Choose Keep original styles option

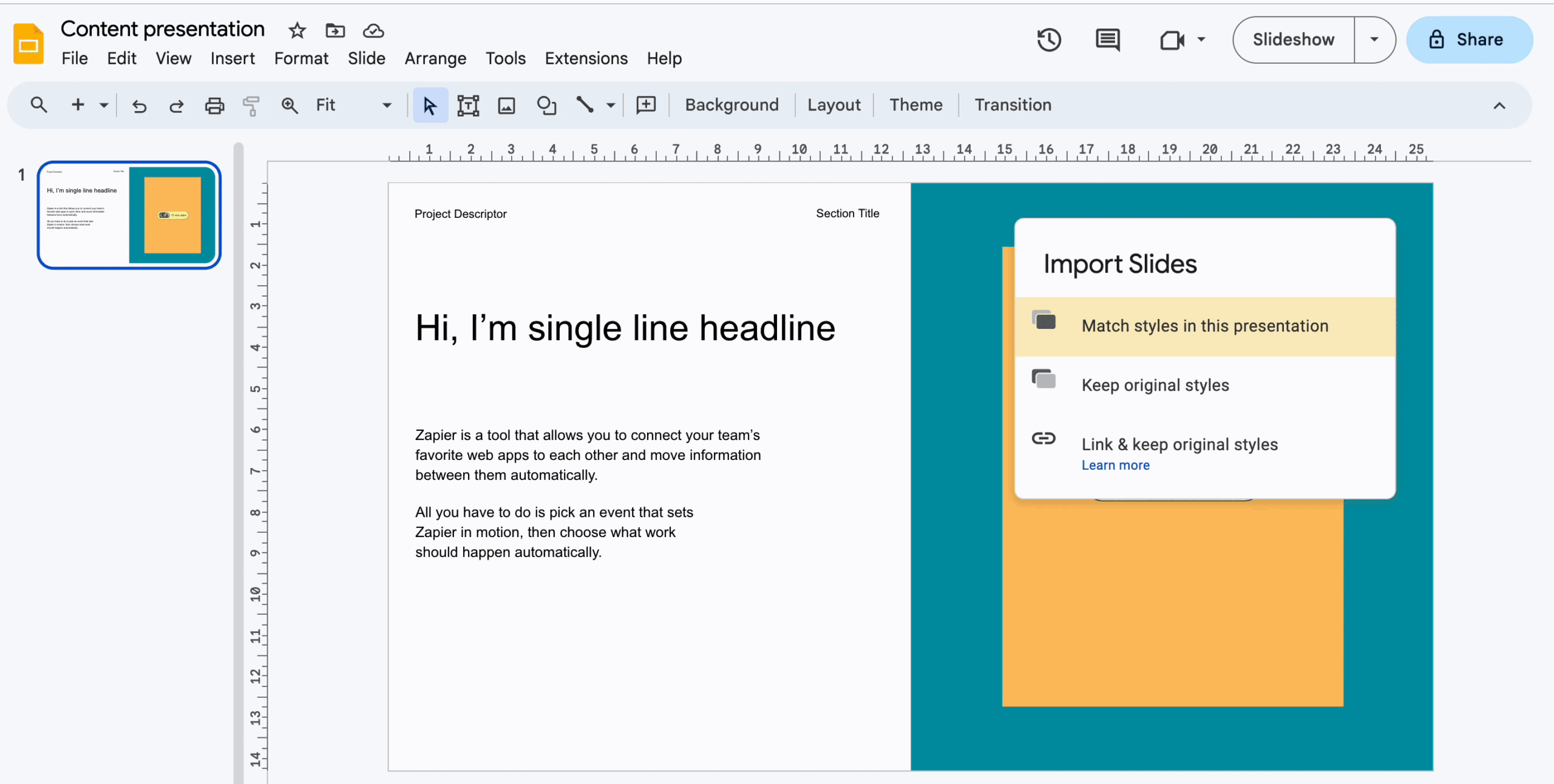click(x=1154, y=384)
